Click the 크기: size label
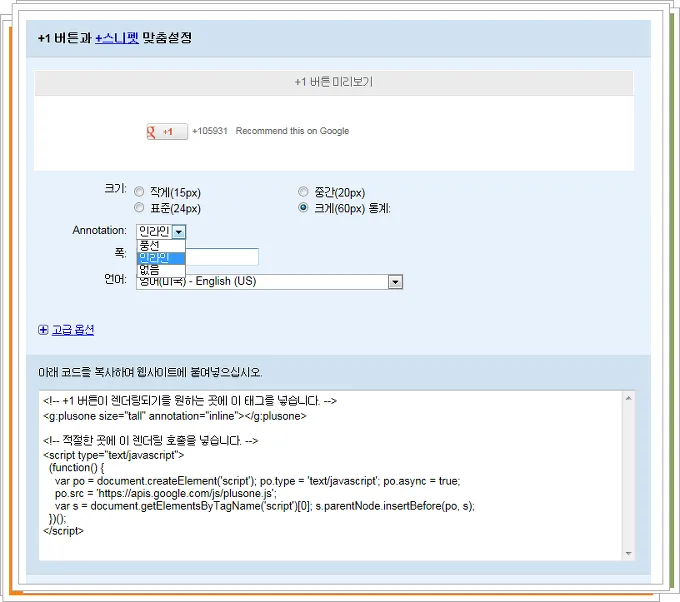680x602 pixels. 115,189
